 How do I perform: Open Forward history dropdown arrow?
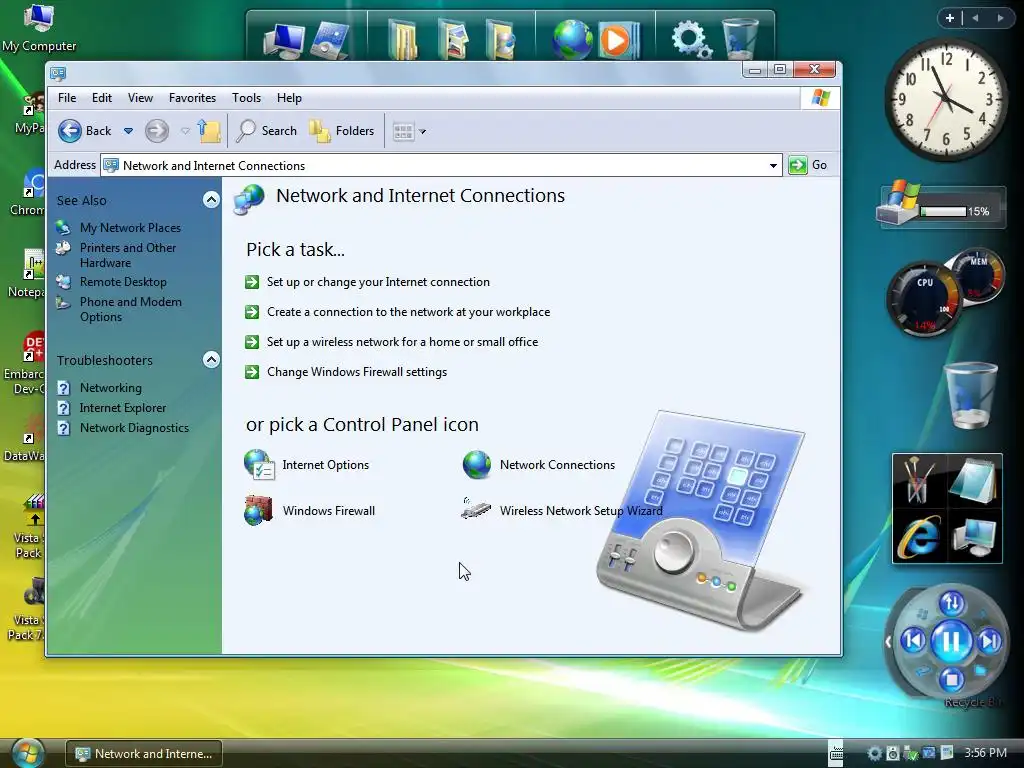coord(185,131)
